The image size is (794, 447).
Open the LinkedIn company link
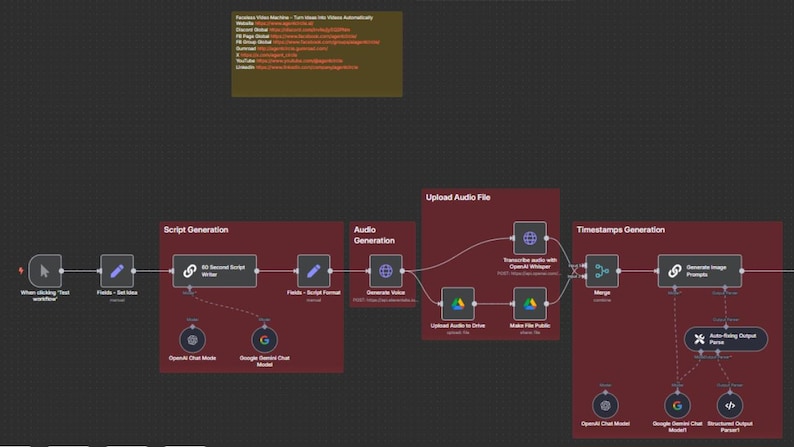coord(307,67)
